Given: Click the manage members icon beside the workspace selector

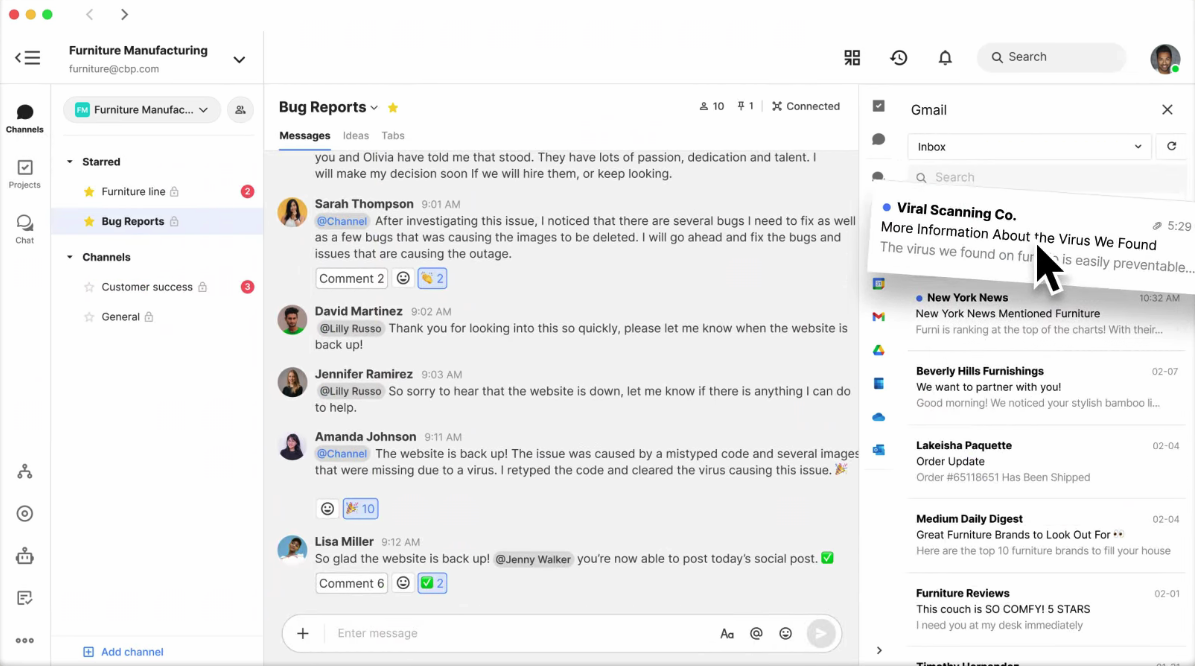Looking at the screenshot, I should [240, 110].
